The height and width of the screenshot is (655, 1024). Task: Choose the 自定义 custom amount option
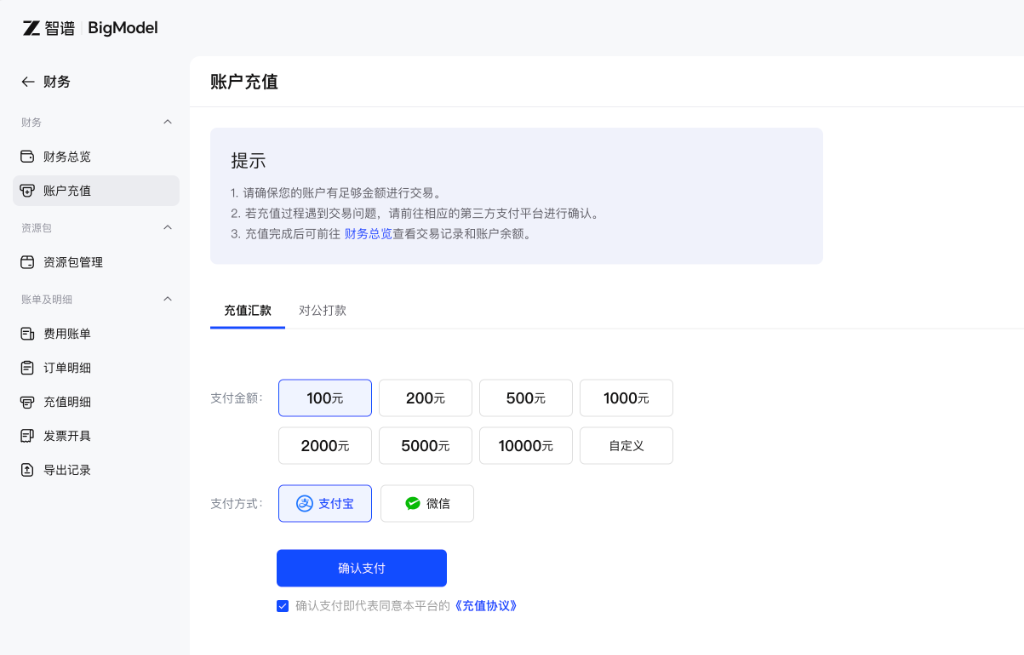point(626,445)
